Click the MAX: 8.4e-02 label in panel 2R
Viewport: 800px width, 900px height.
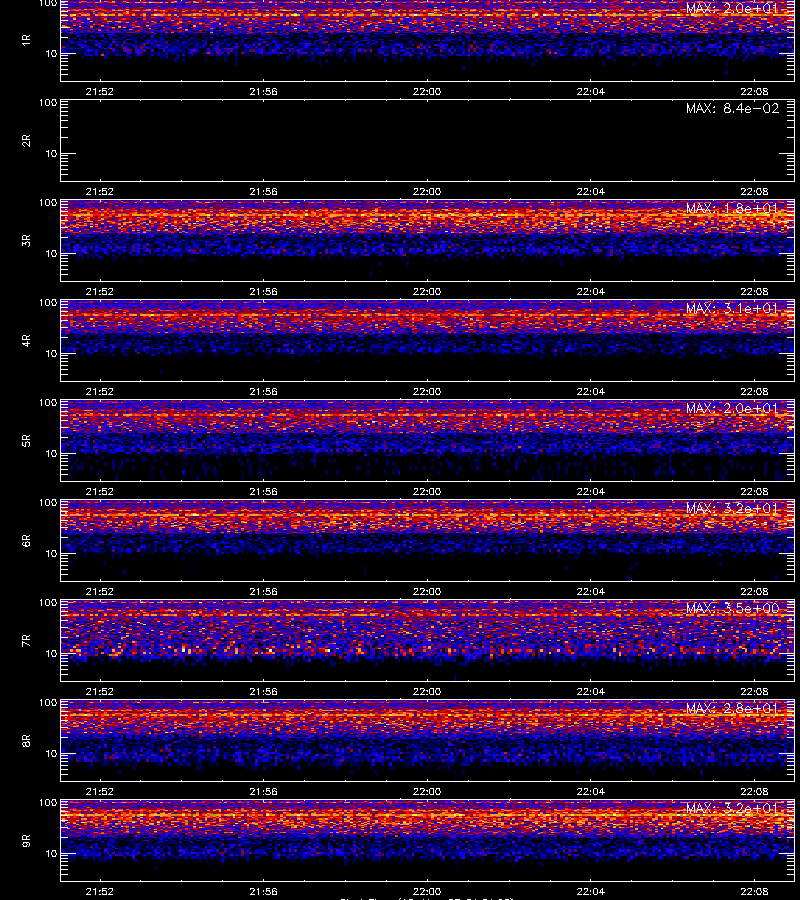(x=732, y=108)
